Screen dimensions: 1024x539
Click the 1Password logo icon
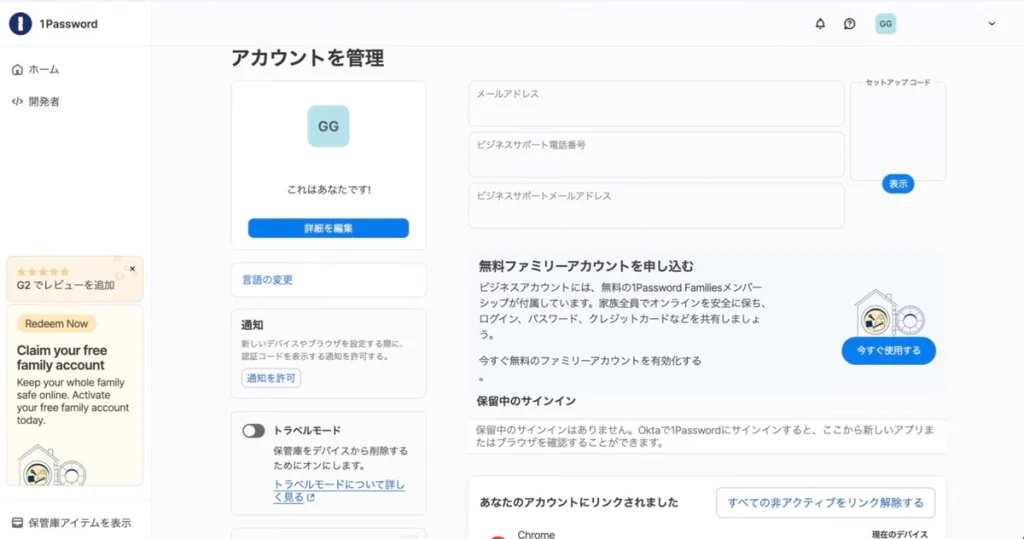20,24
